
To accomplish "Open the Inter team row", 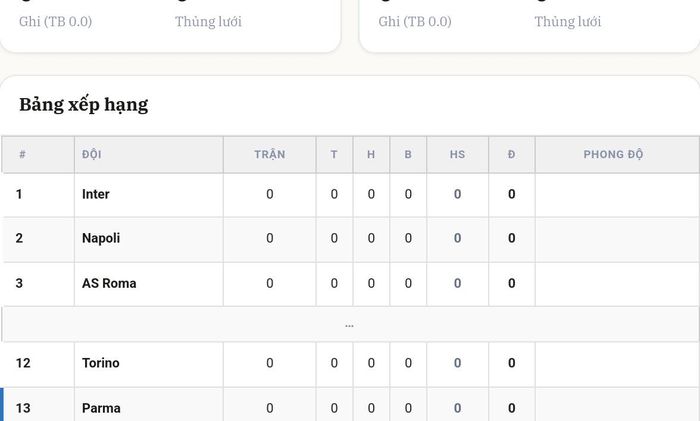I will (x=350, y=195).
